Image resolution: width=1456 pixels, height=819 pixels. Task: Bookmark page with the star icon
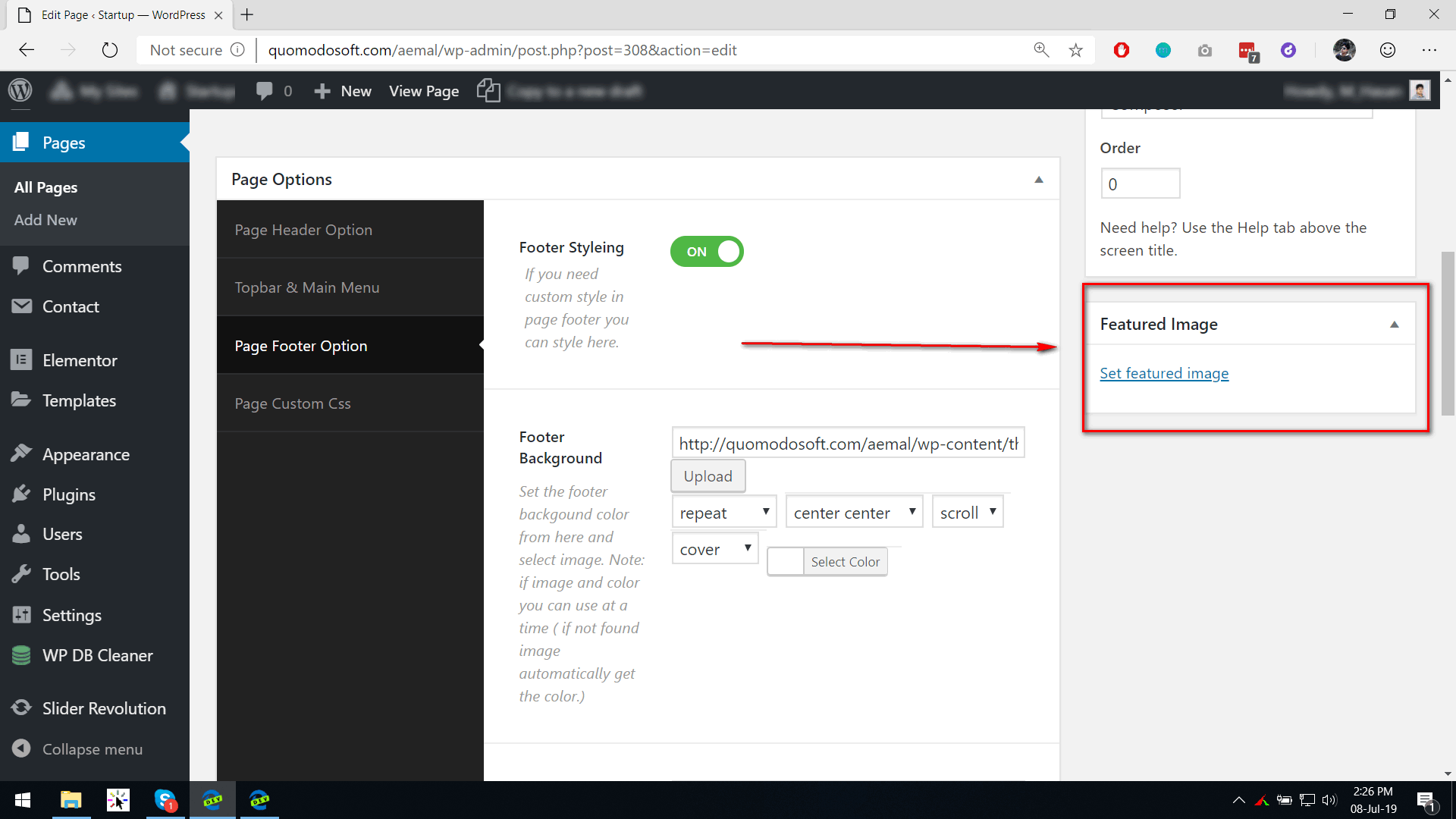(1075, 50)
